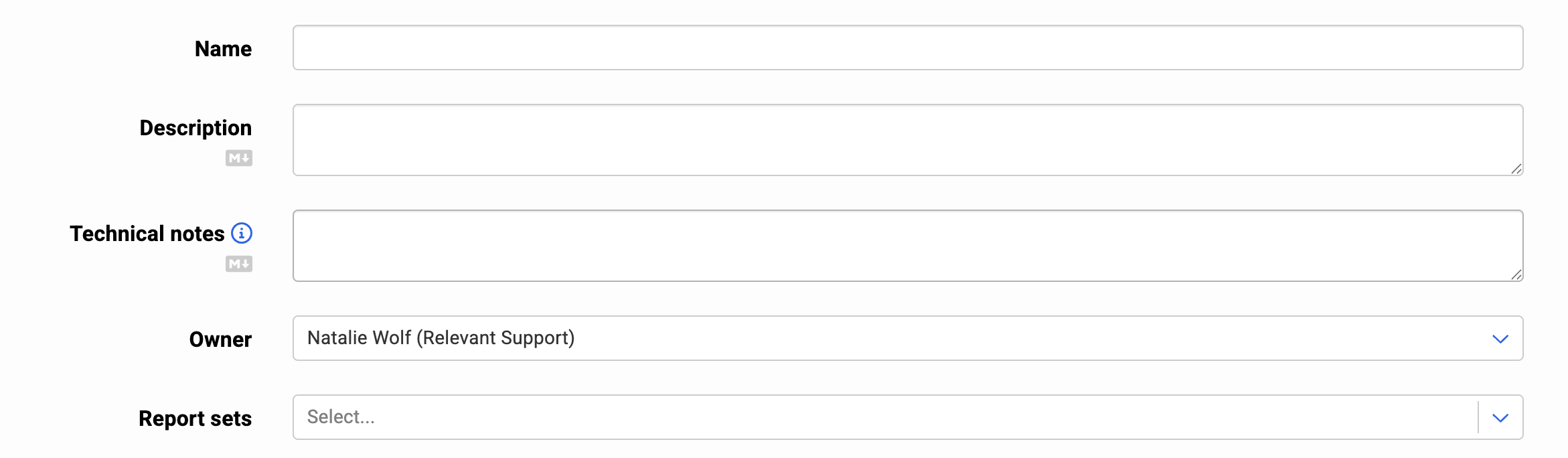
Task: Click the Report sets field label
Action: 195,417
